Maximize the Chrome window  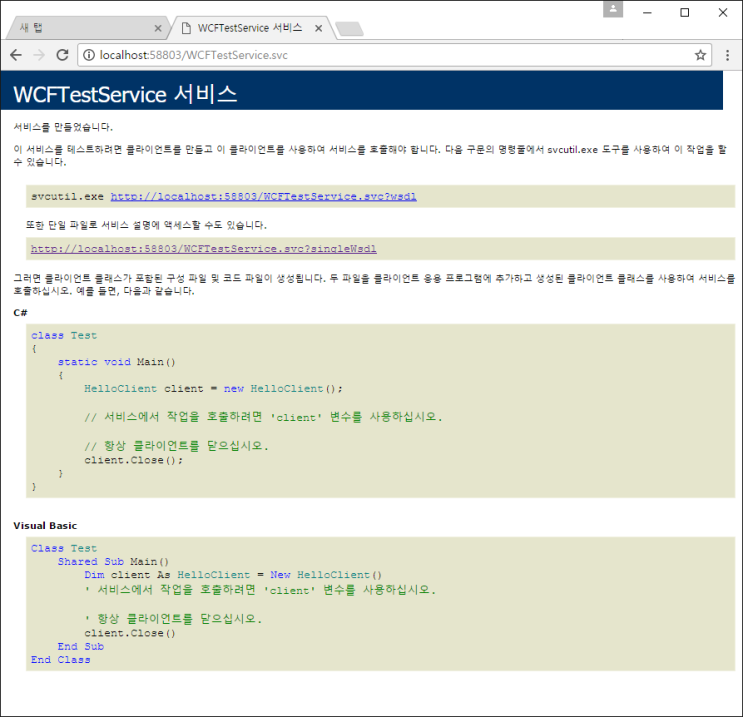click(685, 12)
